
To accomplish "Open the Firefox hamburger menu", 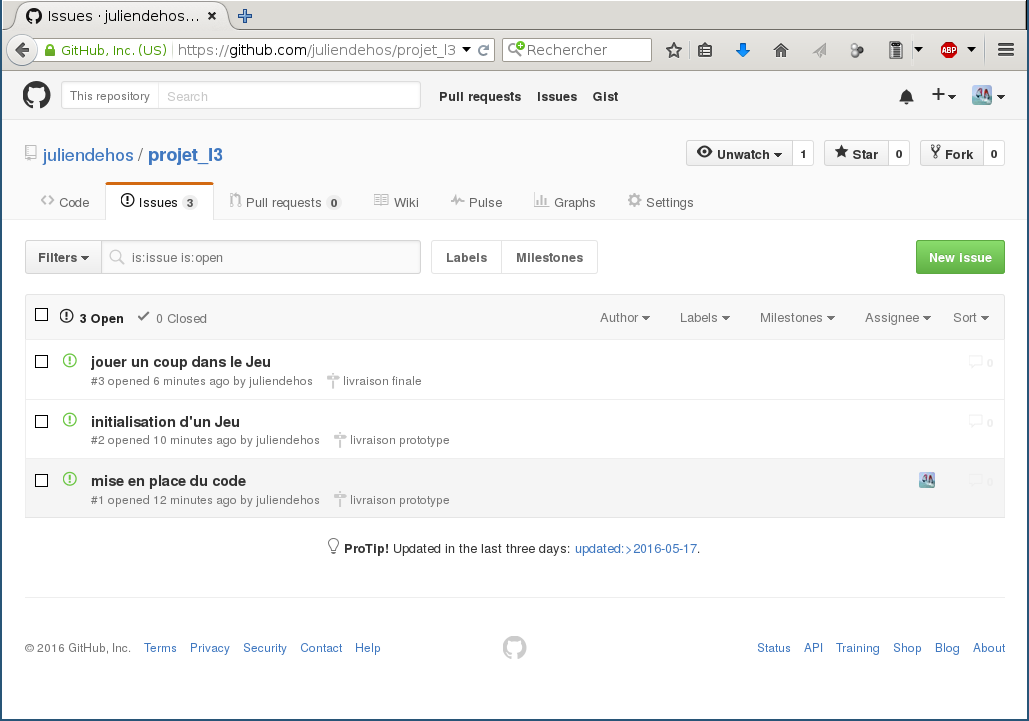I will pyautogui.click(x=1005, y=50).
